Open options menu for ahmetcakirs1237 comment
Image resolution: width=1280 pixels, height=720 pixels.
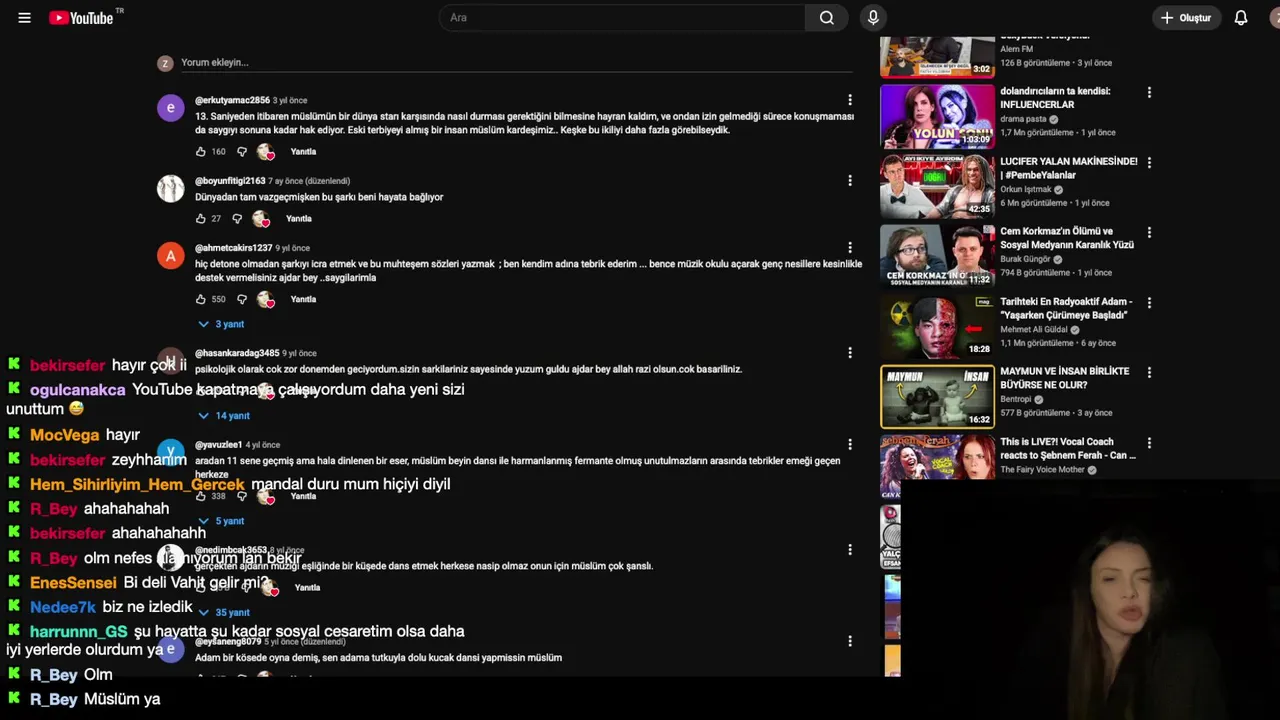pos(850,248)
